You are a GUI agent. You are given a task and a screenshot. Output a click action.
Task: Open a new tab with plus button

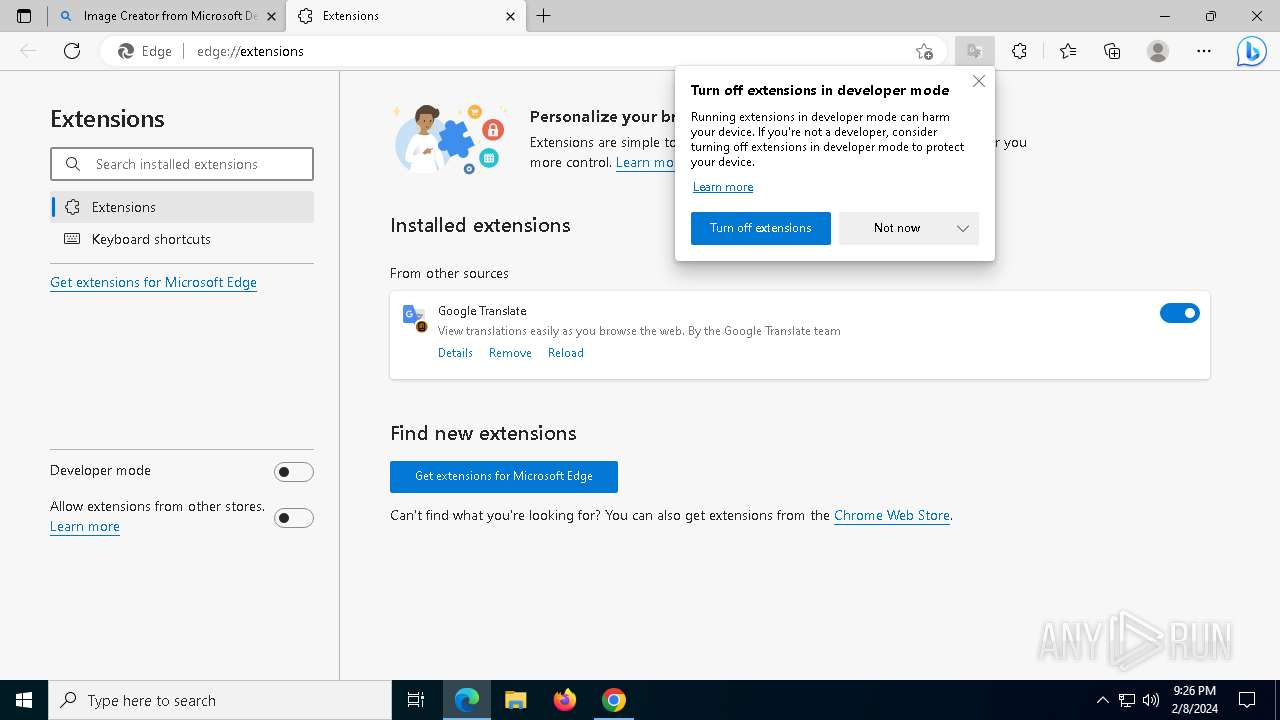544,16
